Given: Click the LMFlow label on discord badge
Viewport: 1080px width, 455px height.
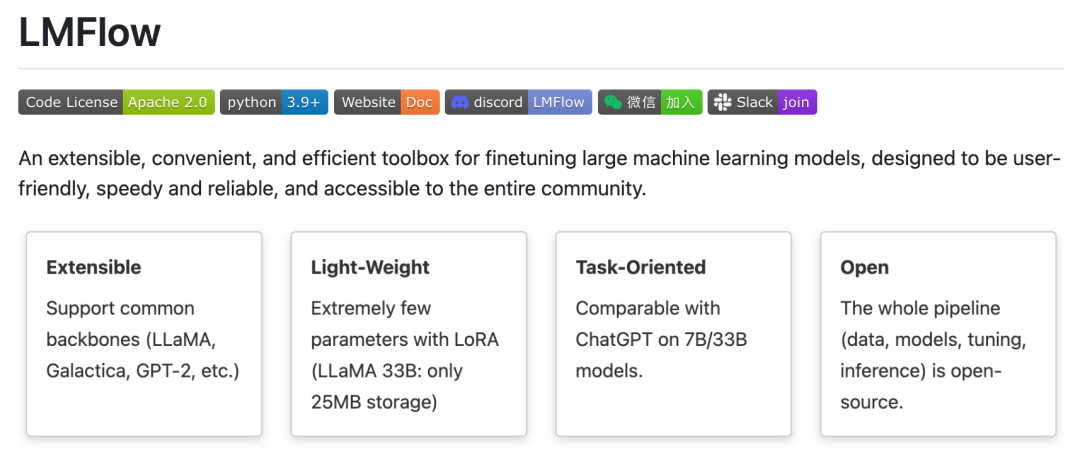Looking at the screenshot, I should 559,102.
